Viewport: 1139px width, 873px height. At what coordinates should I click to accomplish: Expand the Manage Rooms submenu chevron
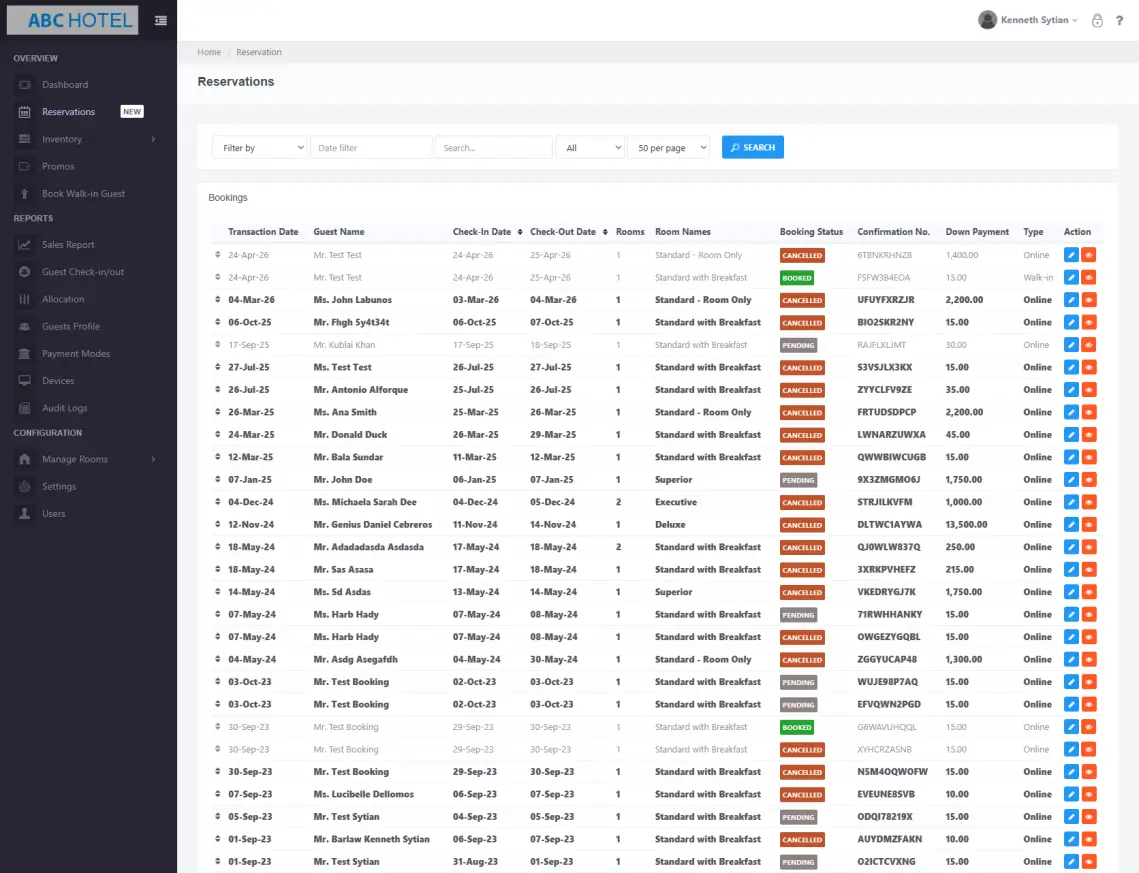pos(153,459)
